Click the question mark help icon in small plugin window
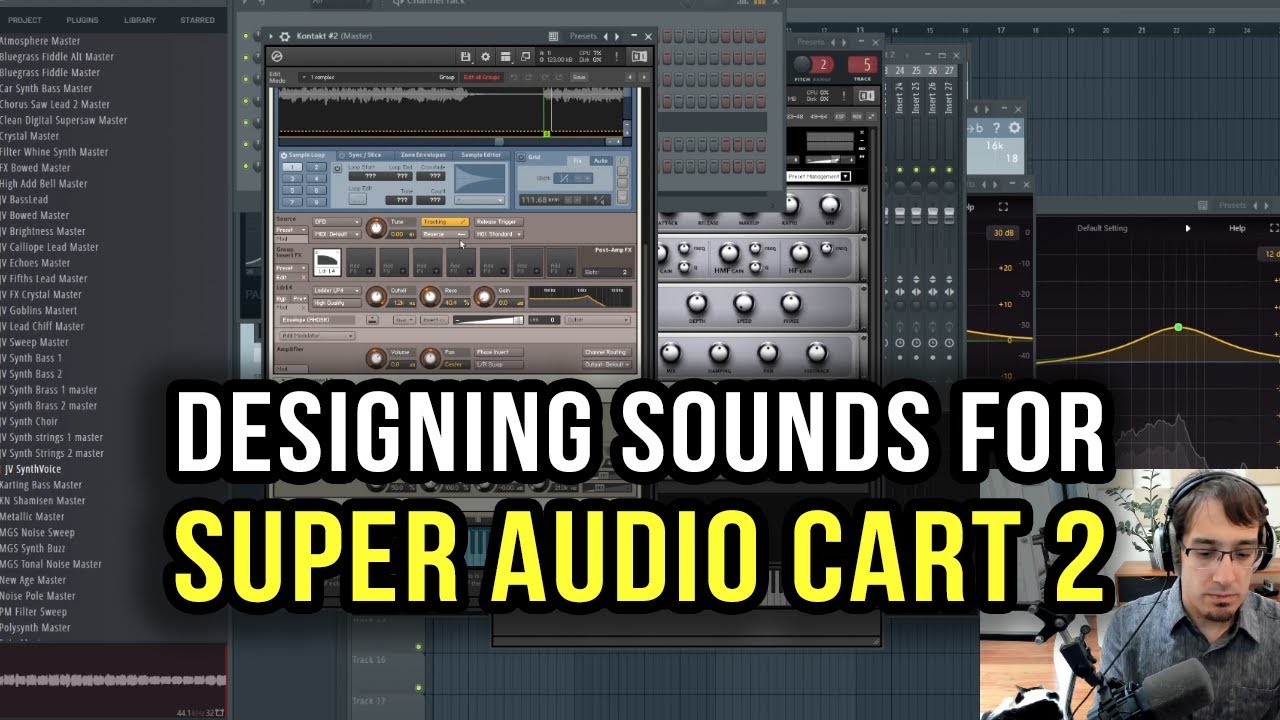 click(996, 128)
